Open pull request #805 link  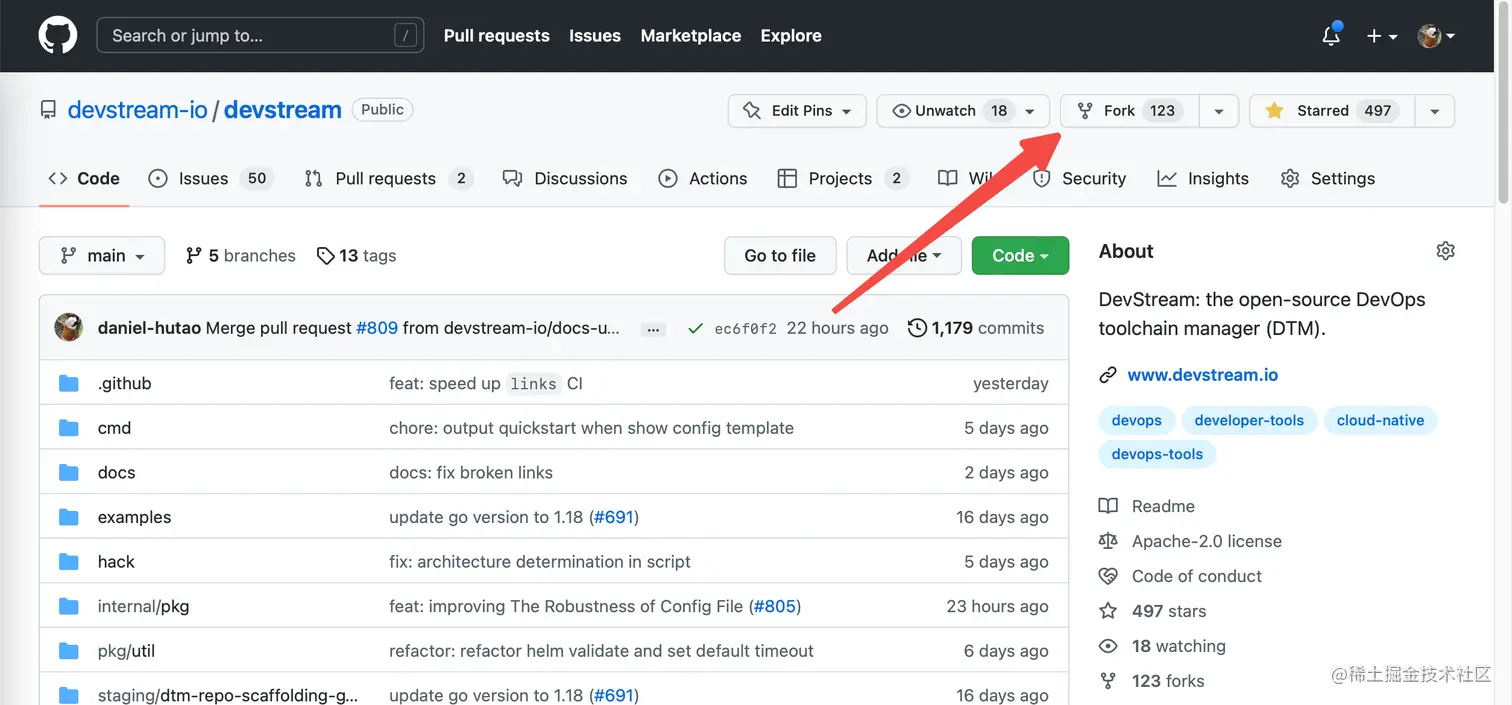774,606
